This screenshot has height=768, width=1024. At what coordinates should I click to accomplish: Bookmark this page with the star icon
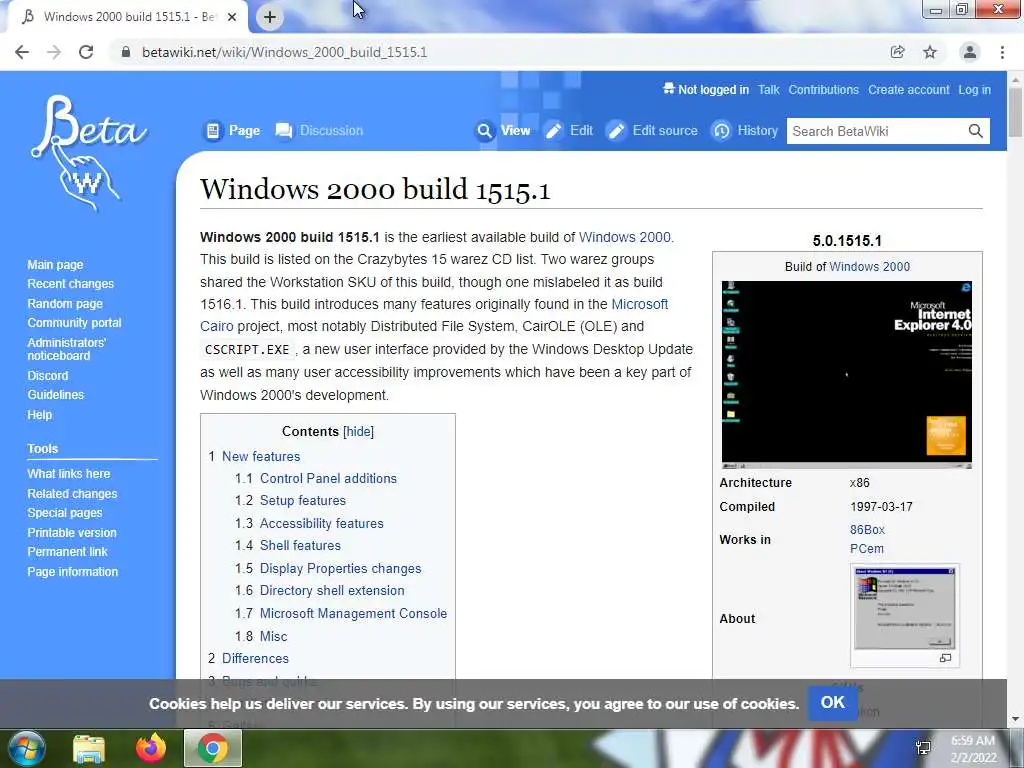(930, 52)
